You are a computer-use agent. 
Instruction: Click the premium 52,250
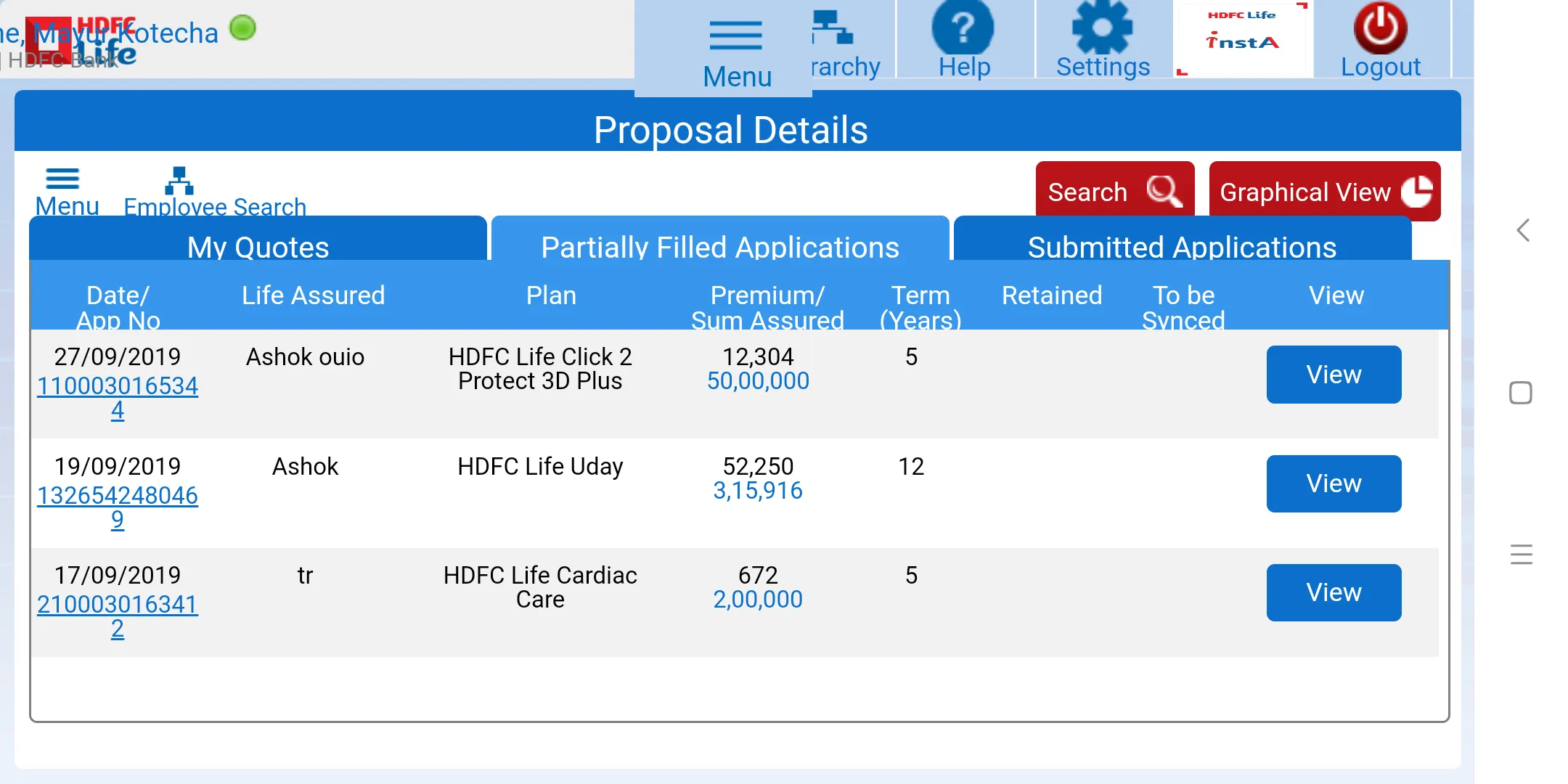click(758, 466)
